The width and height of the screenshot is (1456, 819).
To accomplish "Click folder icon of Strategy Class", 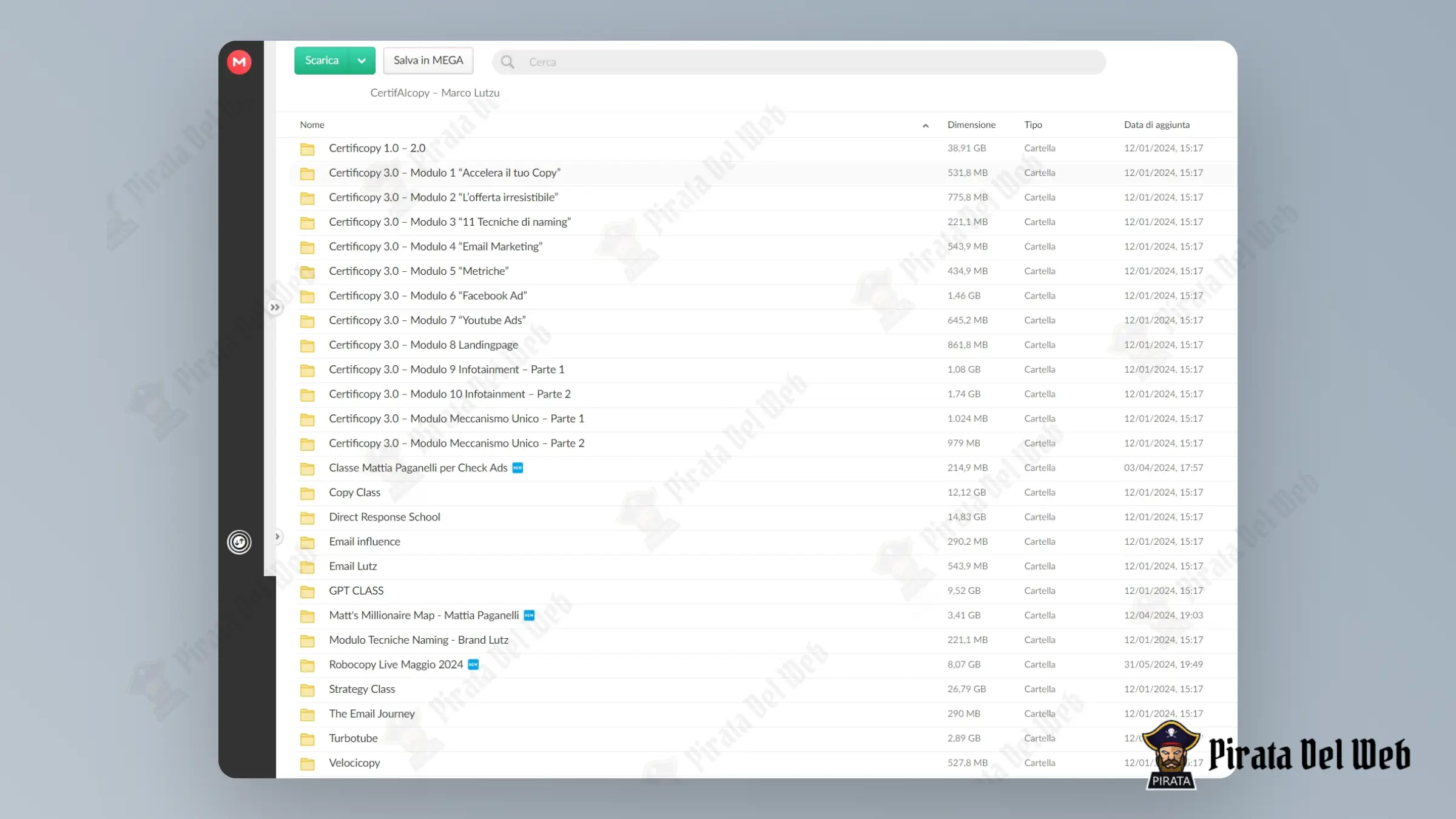I will click(308, 690).
